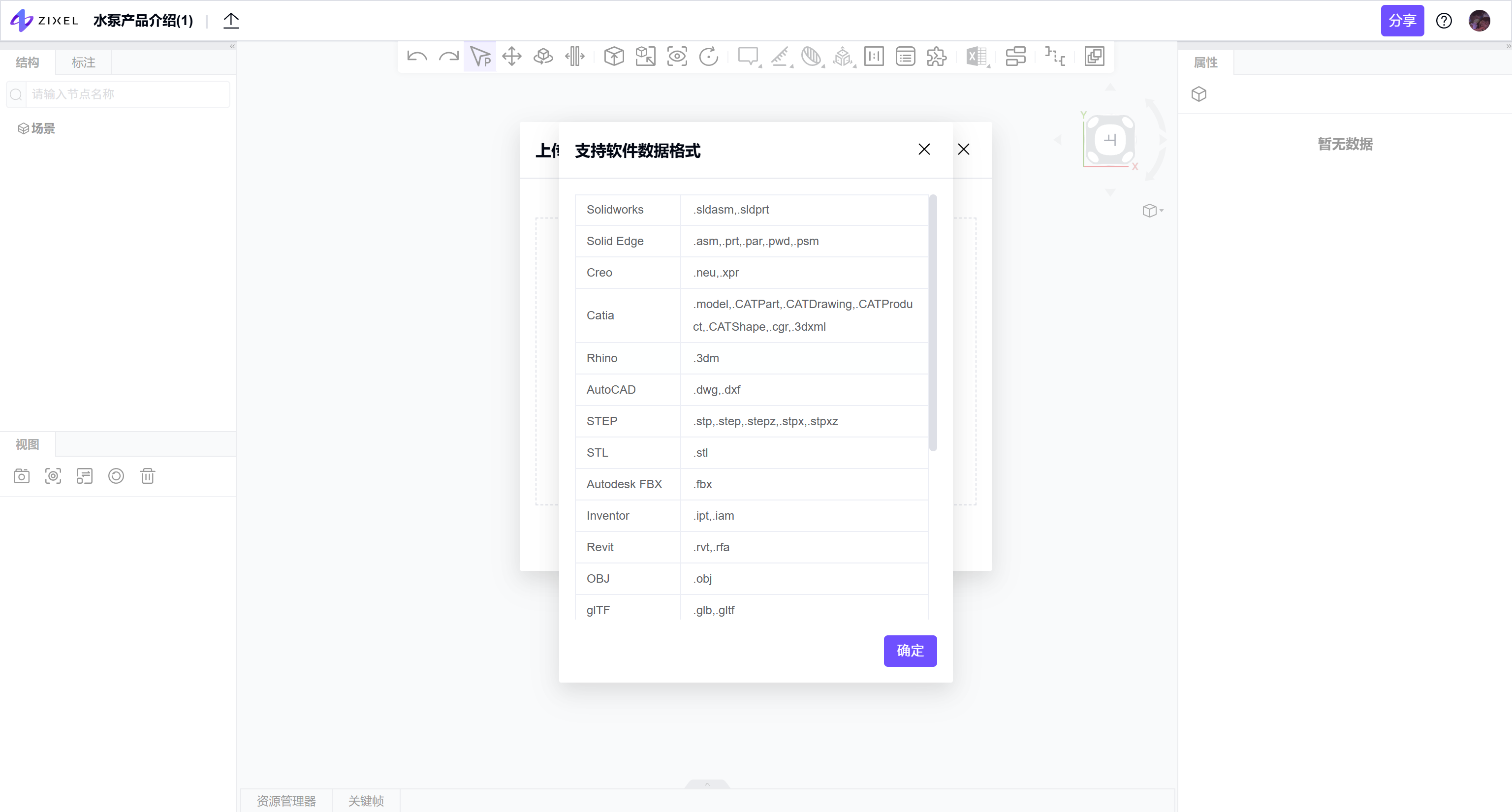Confirm with the 确定 button

click(910, 651)
